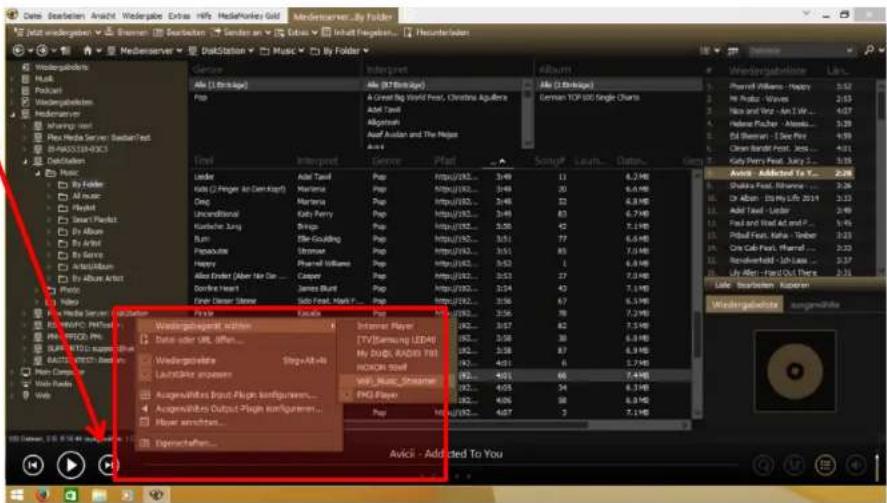Open the Senden an dropdown in the toolbar
The height and width of the screenshot is (503, 887).
(267, 33)
